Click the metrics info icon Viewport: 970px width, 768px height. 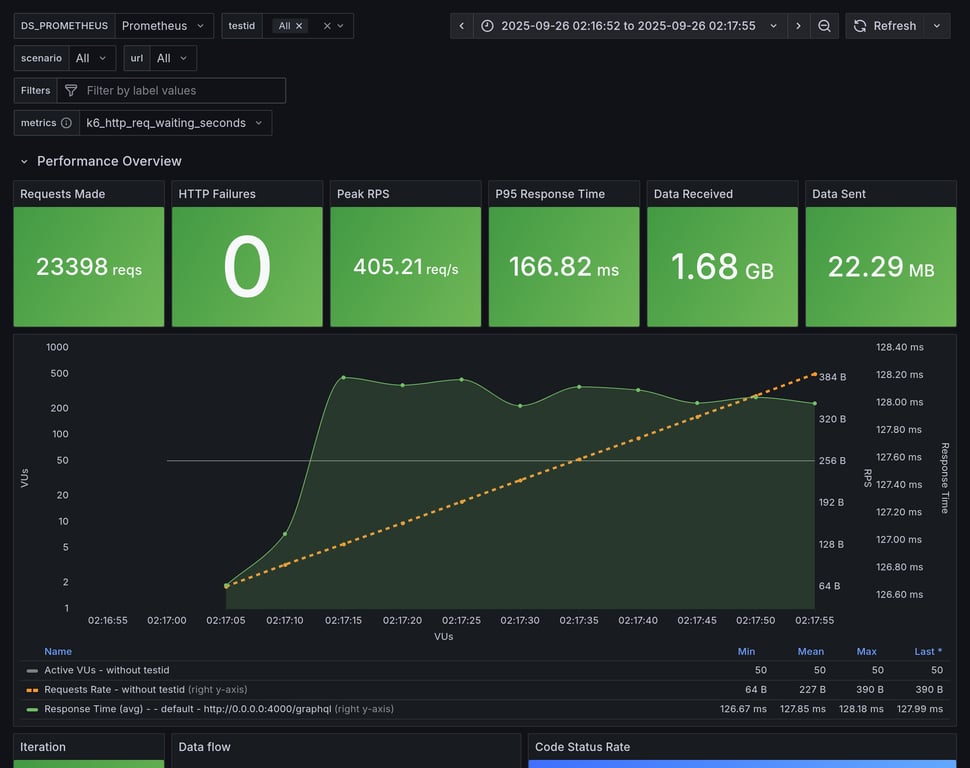[66, 123]
